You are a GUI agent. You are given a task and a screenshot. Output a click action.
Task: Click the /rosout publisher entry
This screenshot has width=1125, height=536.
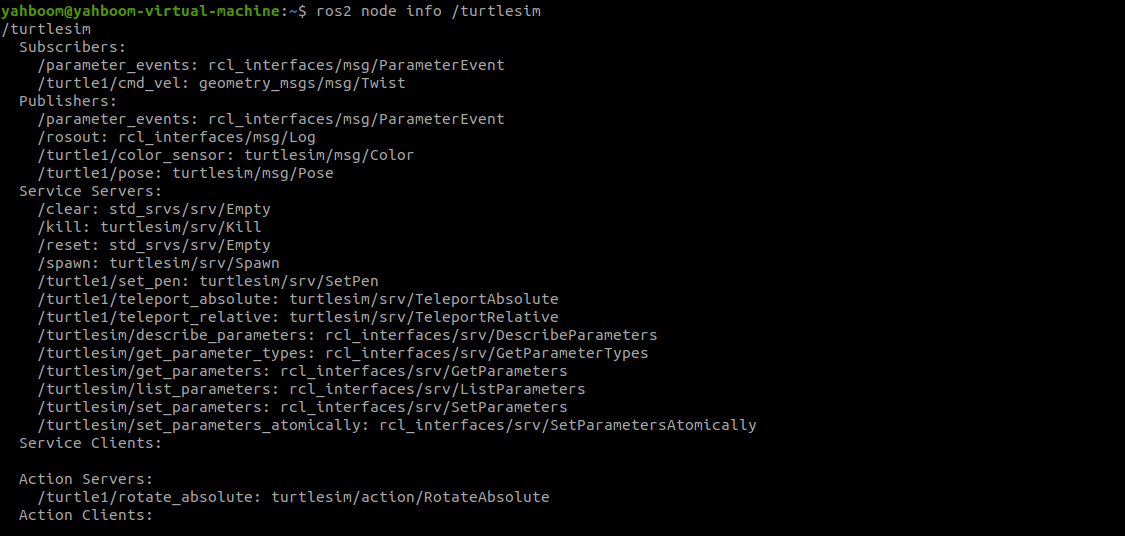click(x=176, y=137)
